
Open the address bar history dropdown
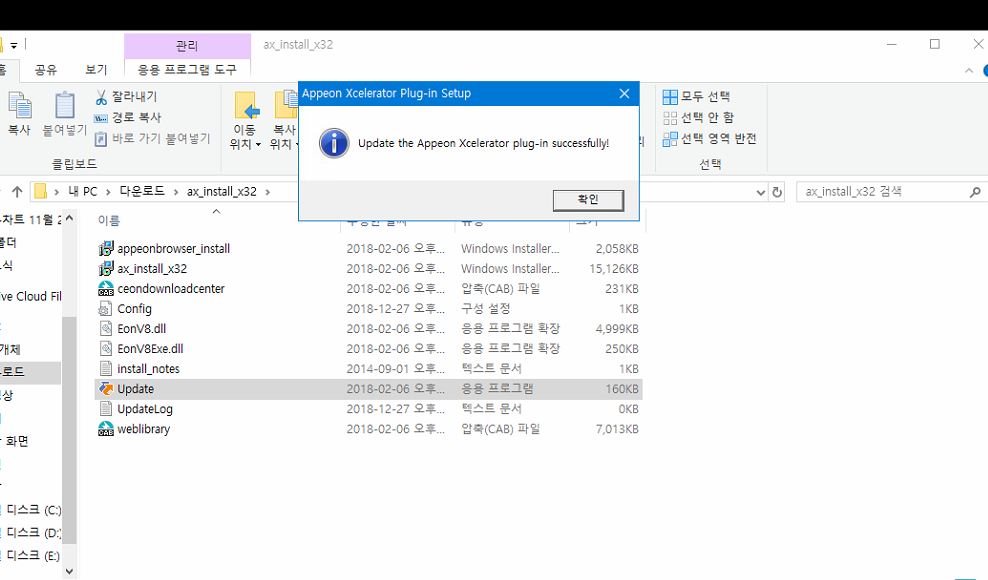[x=761, y=192]
